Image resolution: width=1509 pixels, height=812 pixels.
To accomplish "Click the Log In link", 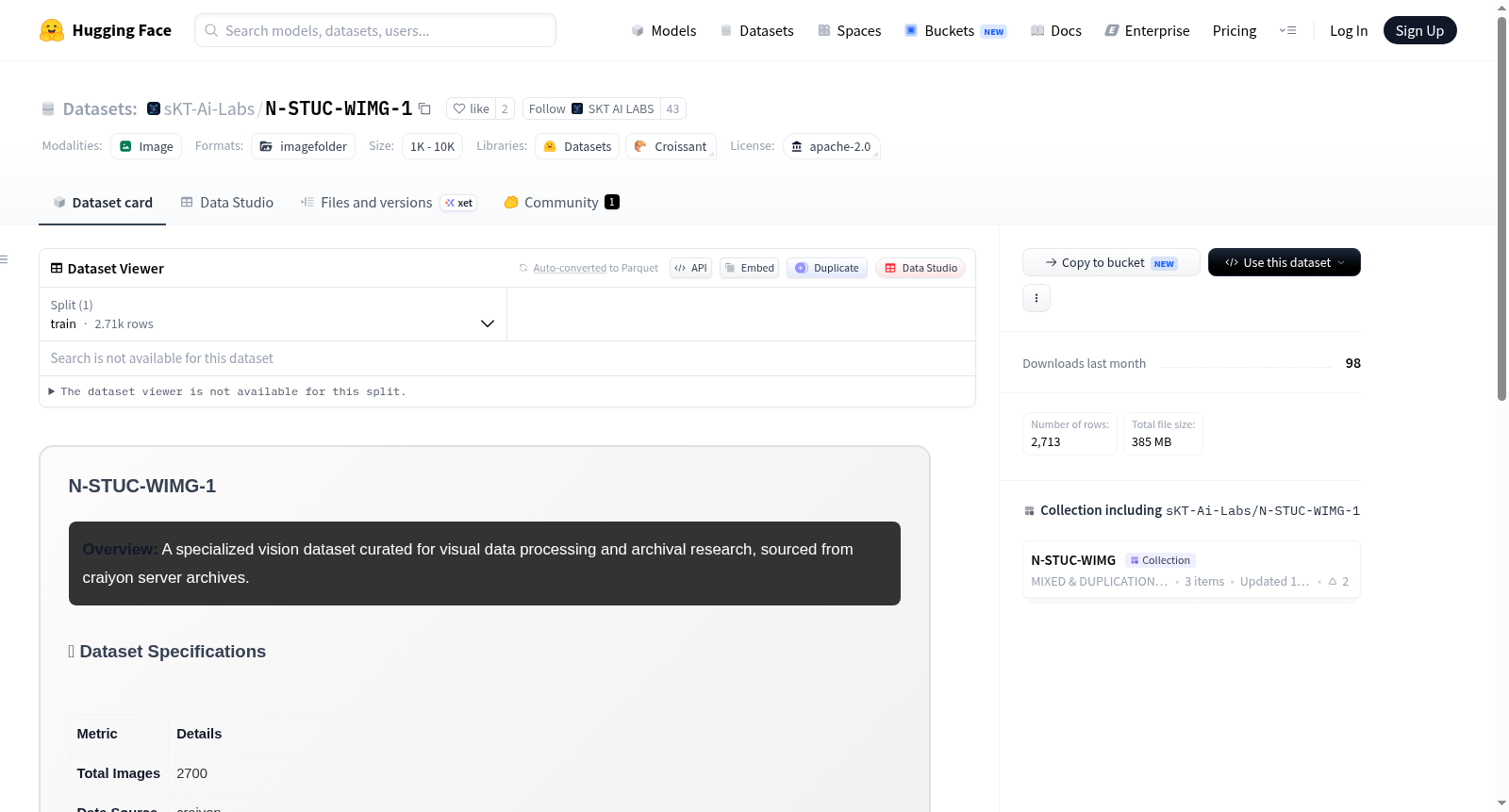I will (x=1349, y=30).
